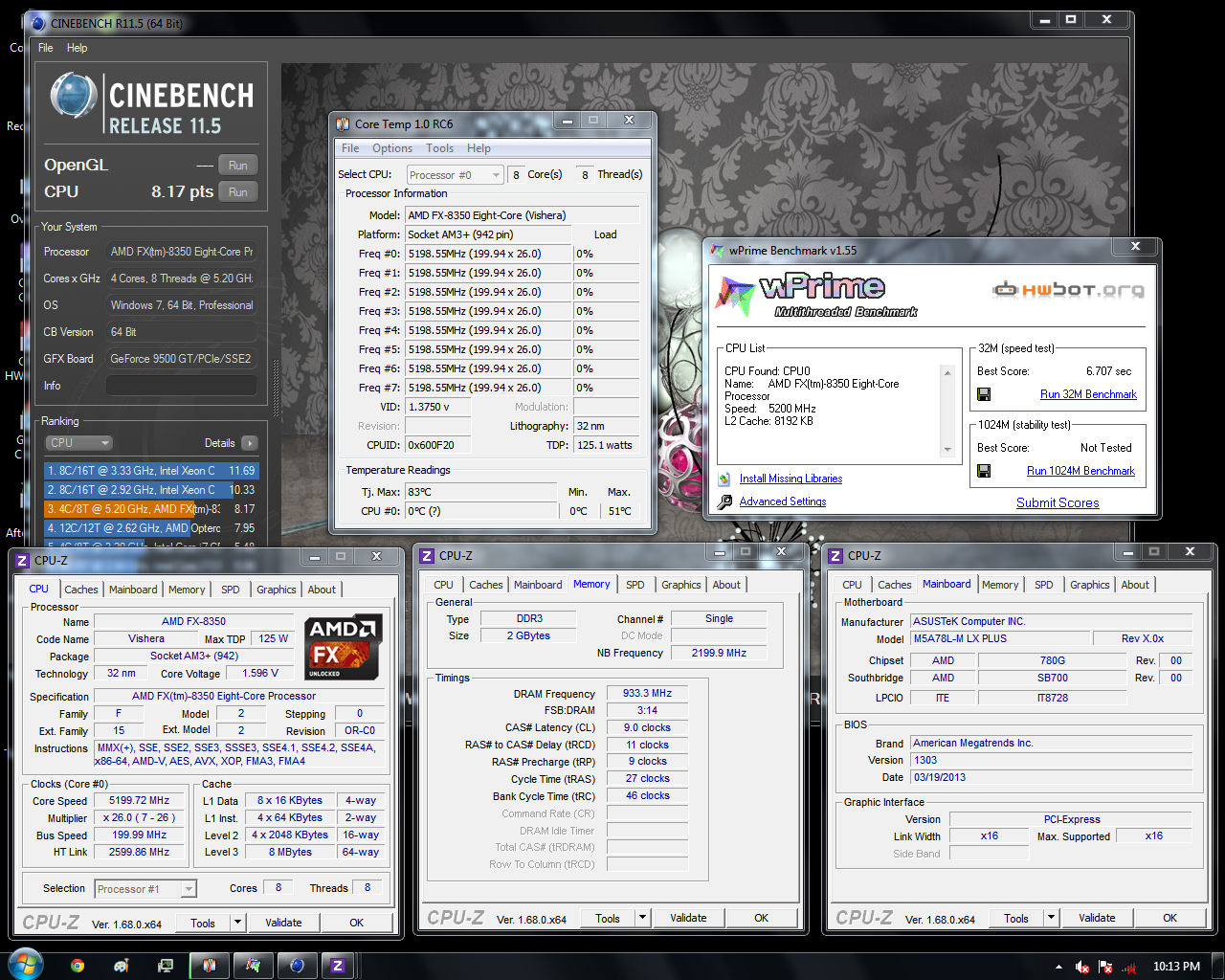
Task: Switch to Core Temp taskbar button
Action: coord(209,966)
